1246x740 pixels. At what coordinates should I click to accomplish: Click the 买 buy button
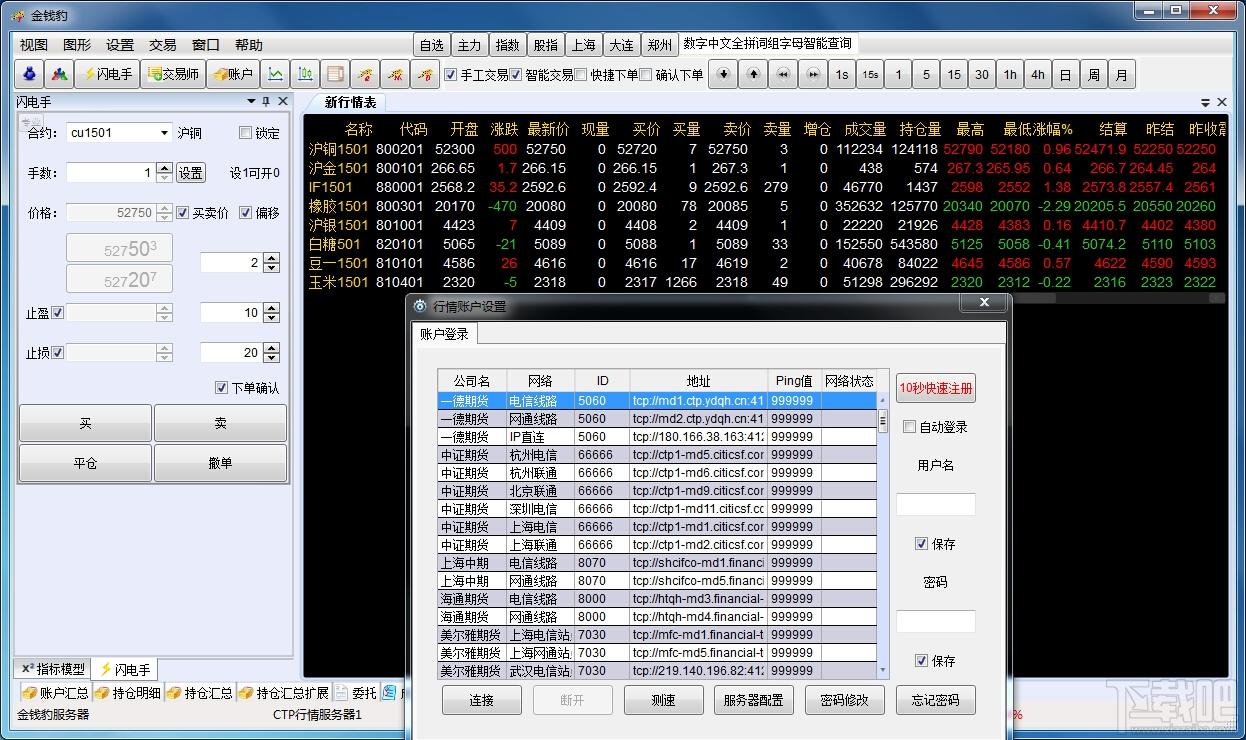coord(85,424)
